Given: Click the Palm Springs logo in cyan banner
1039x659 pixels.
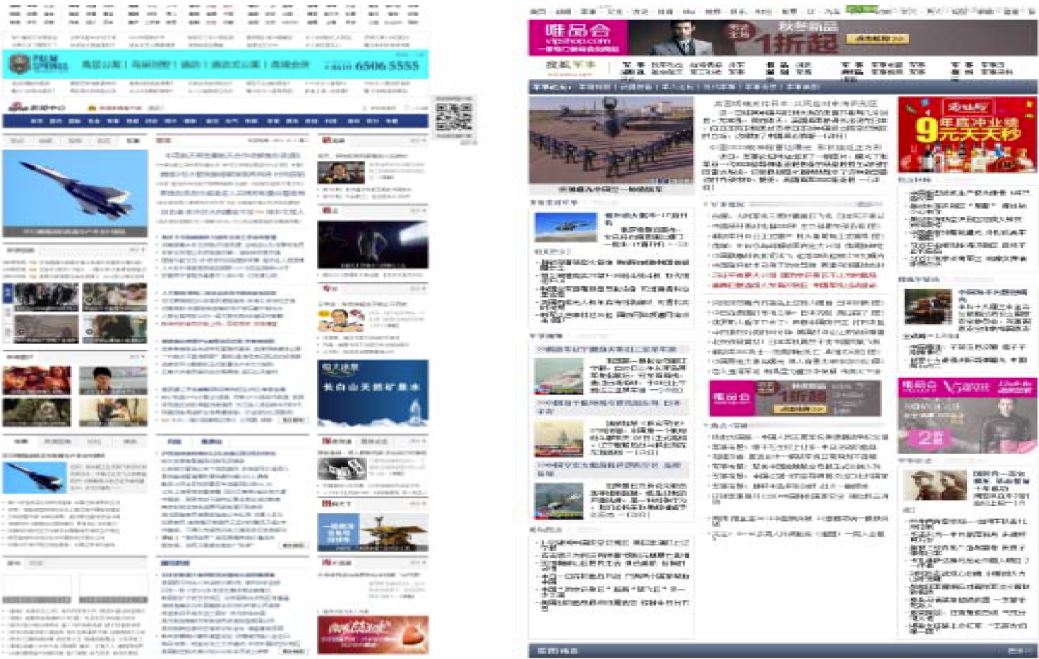Looking at the screenshot, I should [x=40, y=64].
